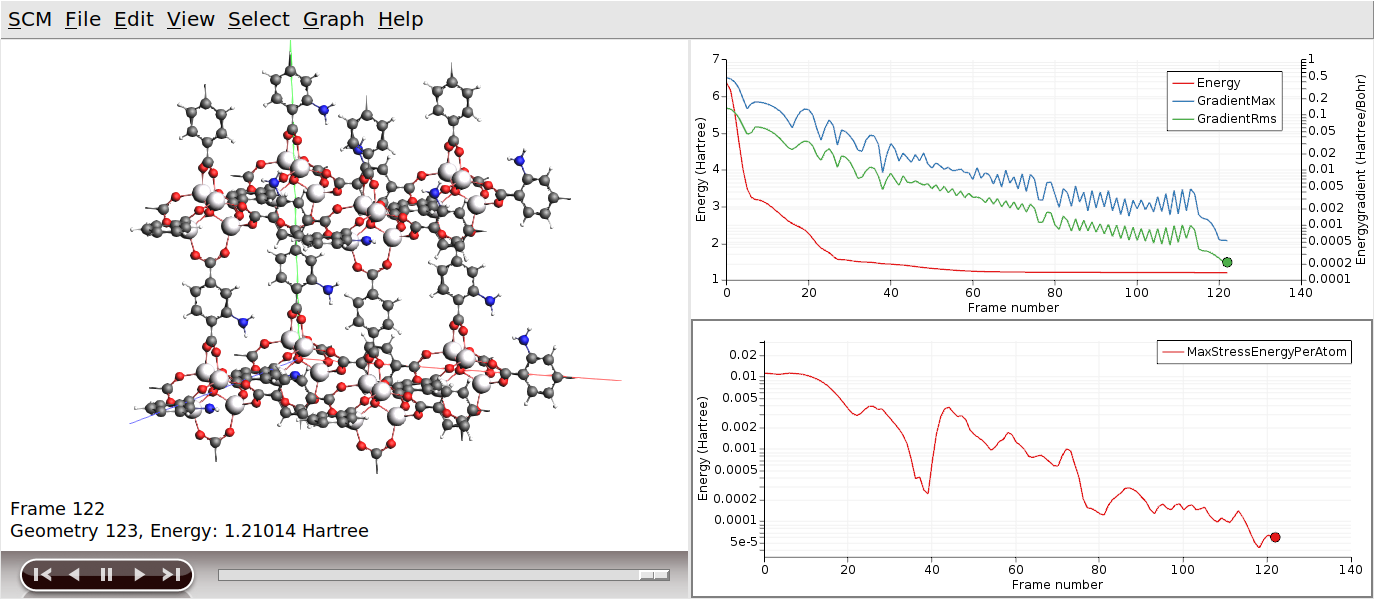Open the Select menu
This screenshot has height=599, width=1374.
click(x=258, y=19)
